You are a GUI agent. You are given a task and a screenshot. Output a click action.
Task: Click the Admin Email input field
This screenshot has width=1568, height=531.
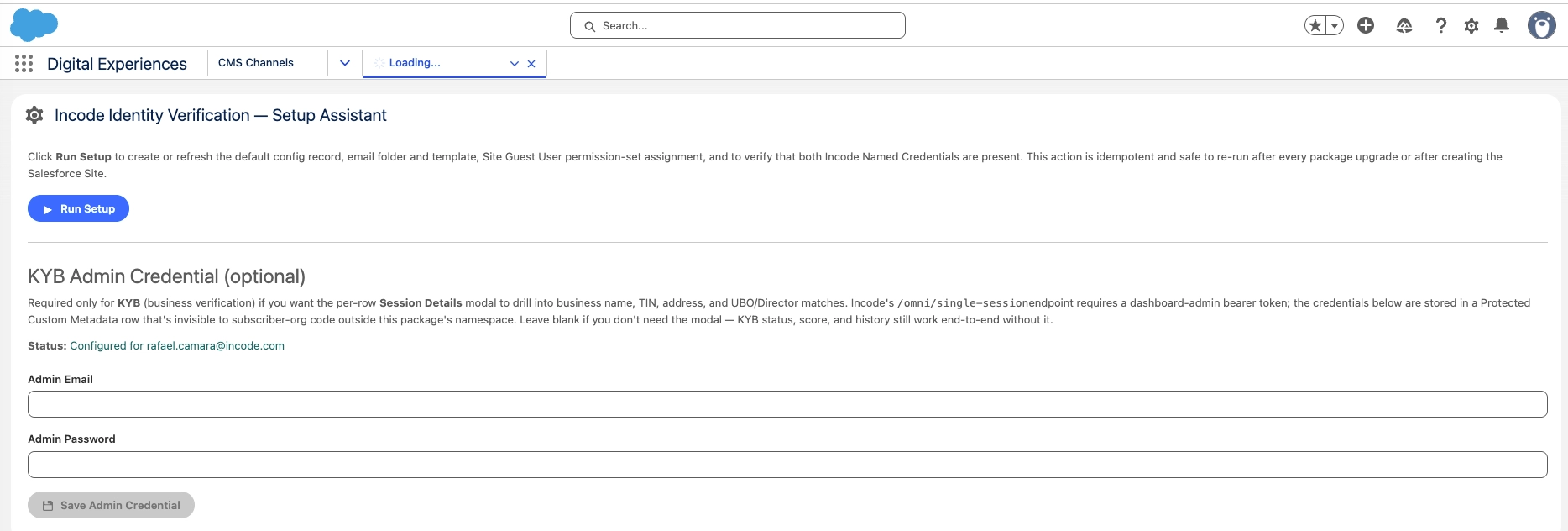point(787,404)
